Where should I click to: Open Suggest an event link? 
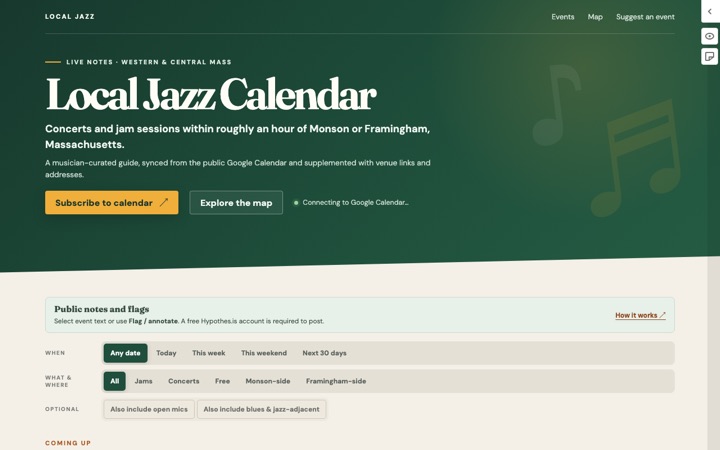point(645,17)
